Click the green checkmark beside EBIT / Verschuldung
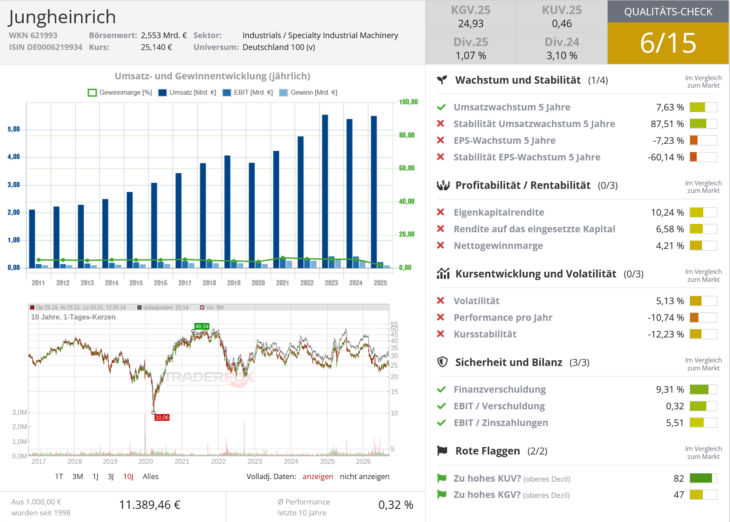 pos(441,406)
